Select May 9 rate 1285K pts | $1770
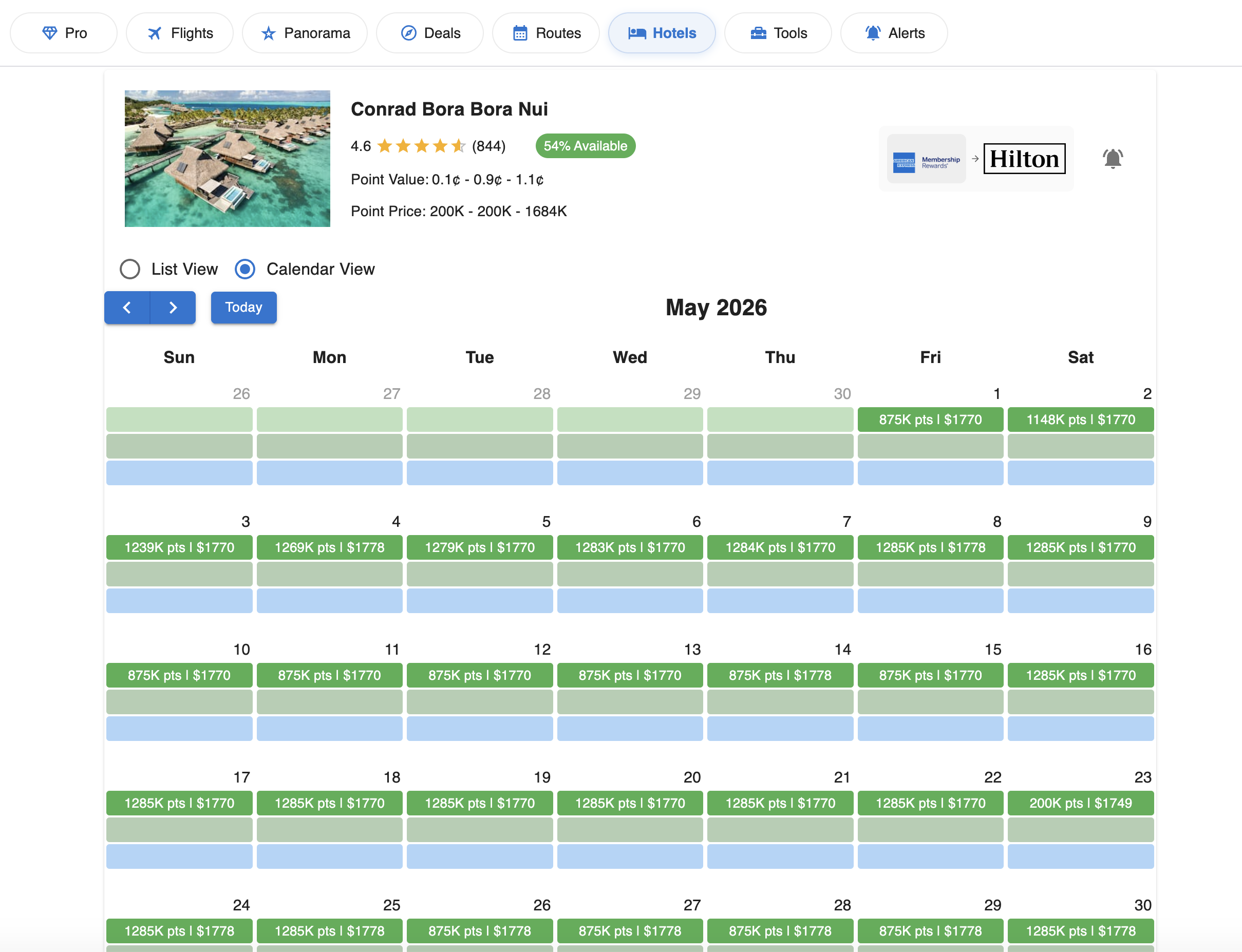This screenshot has width=1242, height=952. pos(1080,547)
